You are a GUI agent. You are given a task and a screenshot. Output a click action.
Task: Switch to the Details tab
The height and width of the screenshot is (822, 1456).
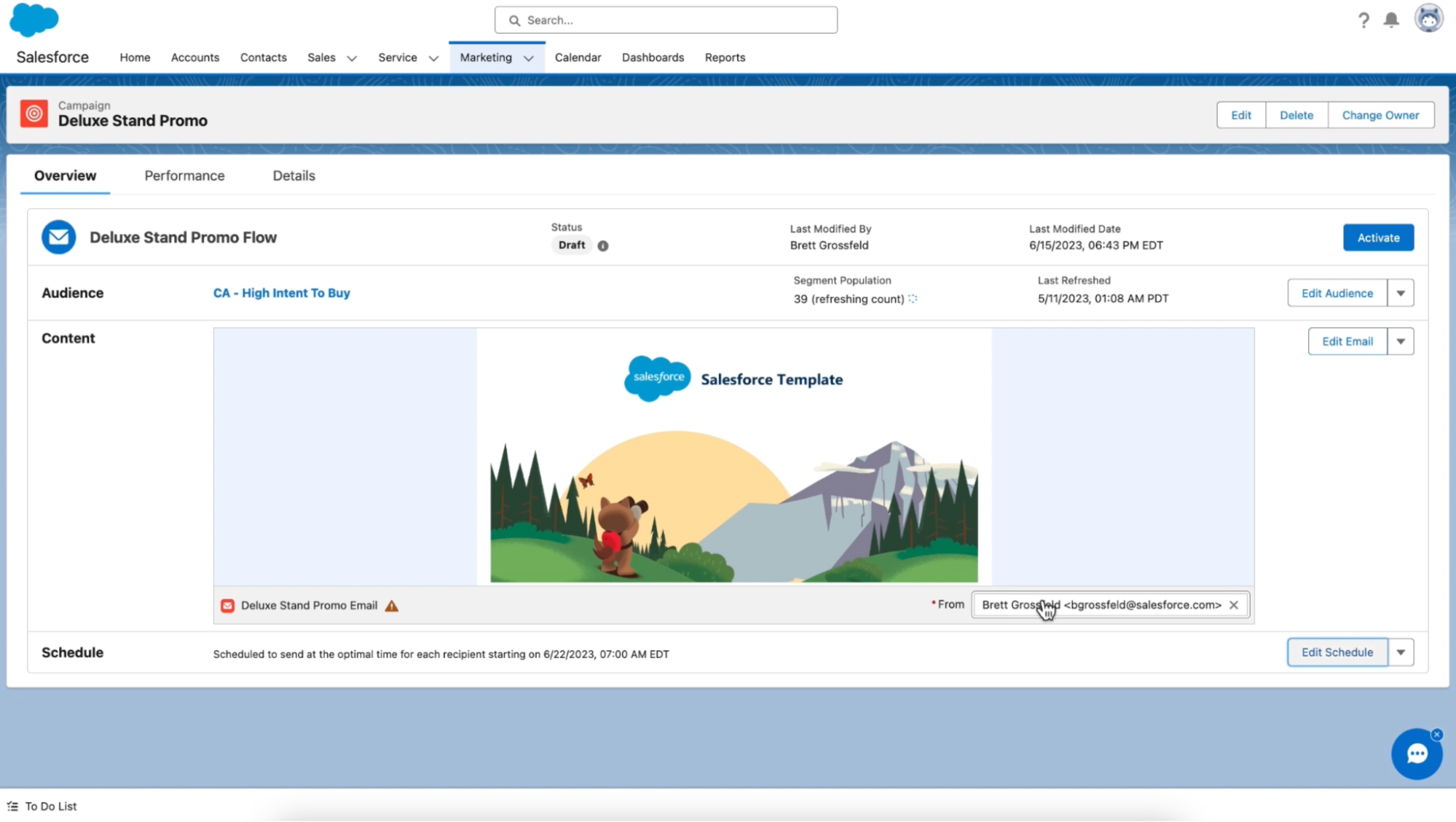coord(294,175)
